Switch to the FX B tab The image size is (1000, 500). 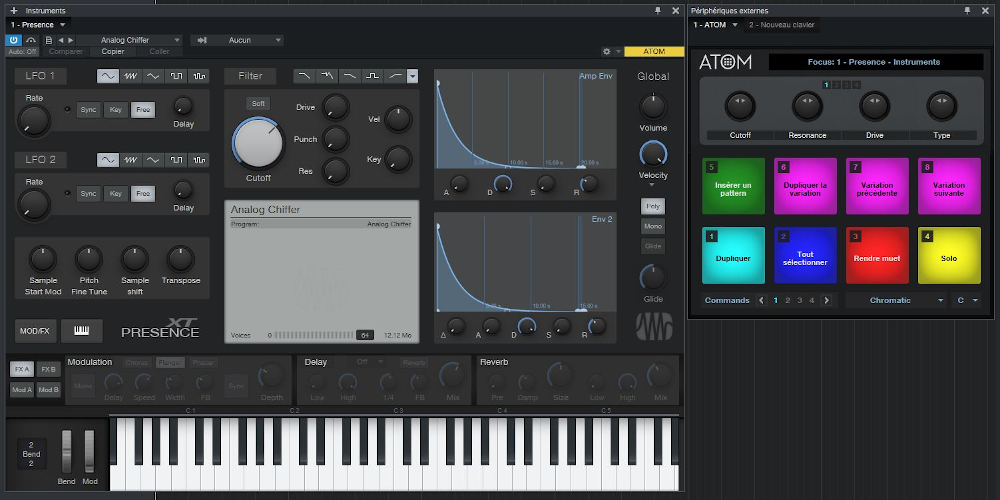[48, 369]
